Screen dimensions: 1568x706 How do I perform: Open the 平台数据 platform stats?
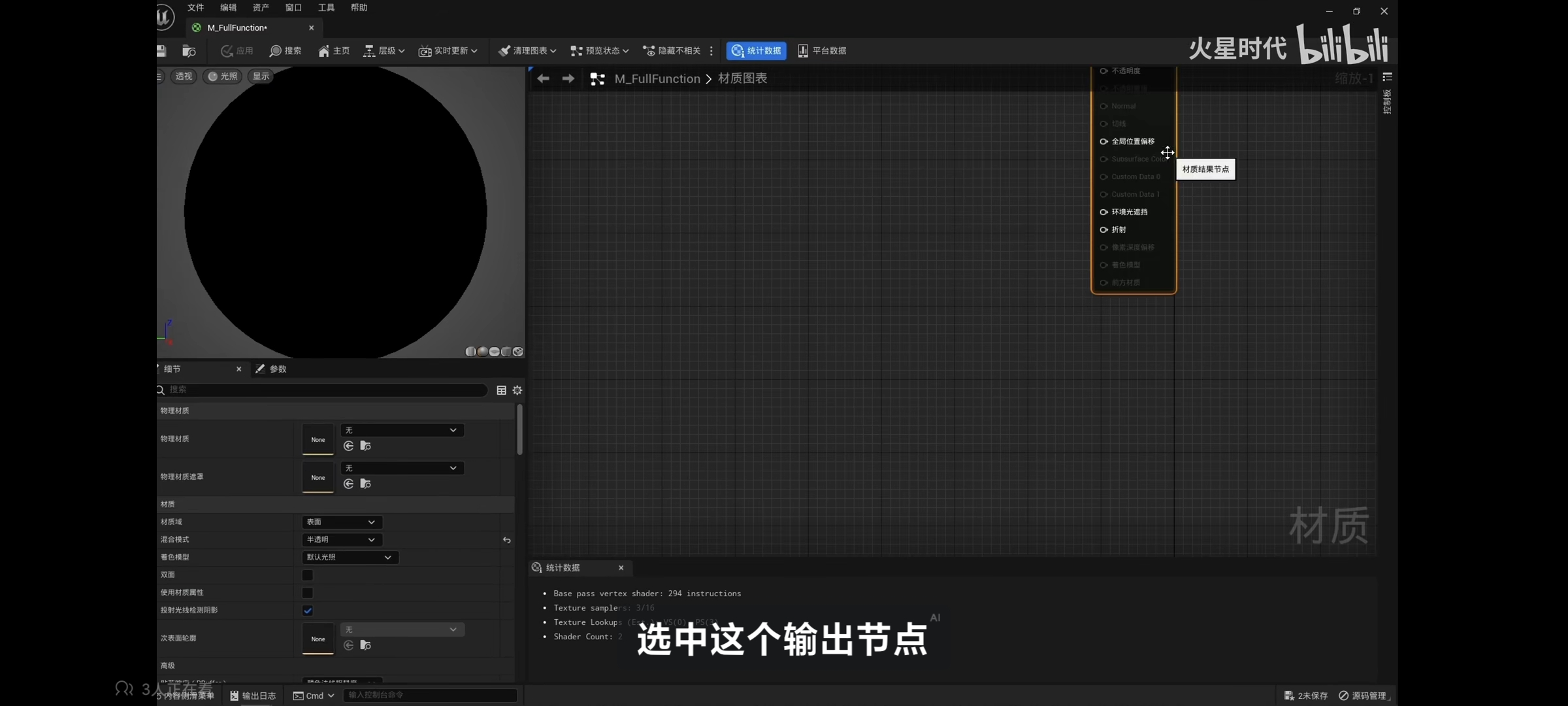click(822, 51)
